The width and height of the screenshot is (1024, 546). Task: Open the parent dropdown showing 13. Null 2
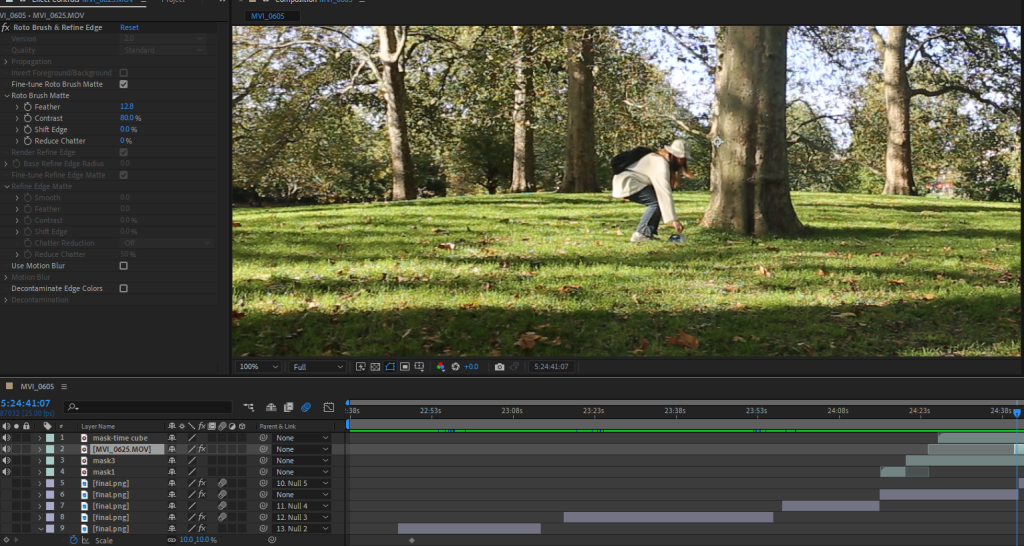pyautogui.click(x=302, y=528)
